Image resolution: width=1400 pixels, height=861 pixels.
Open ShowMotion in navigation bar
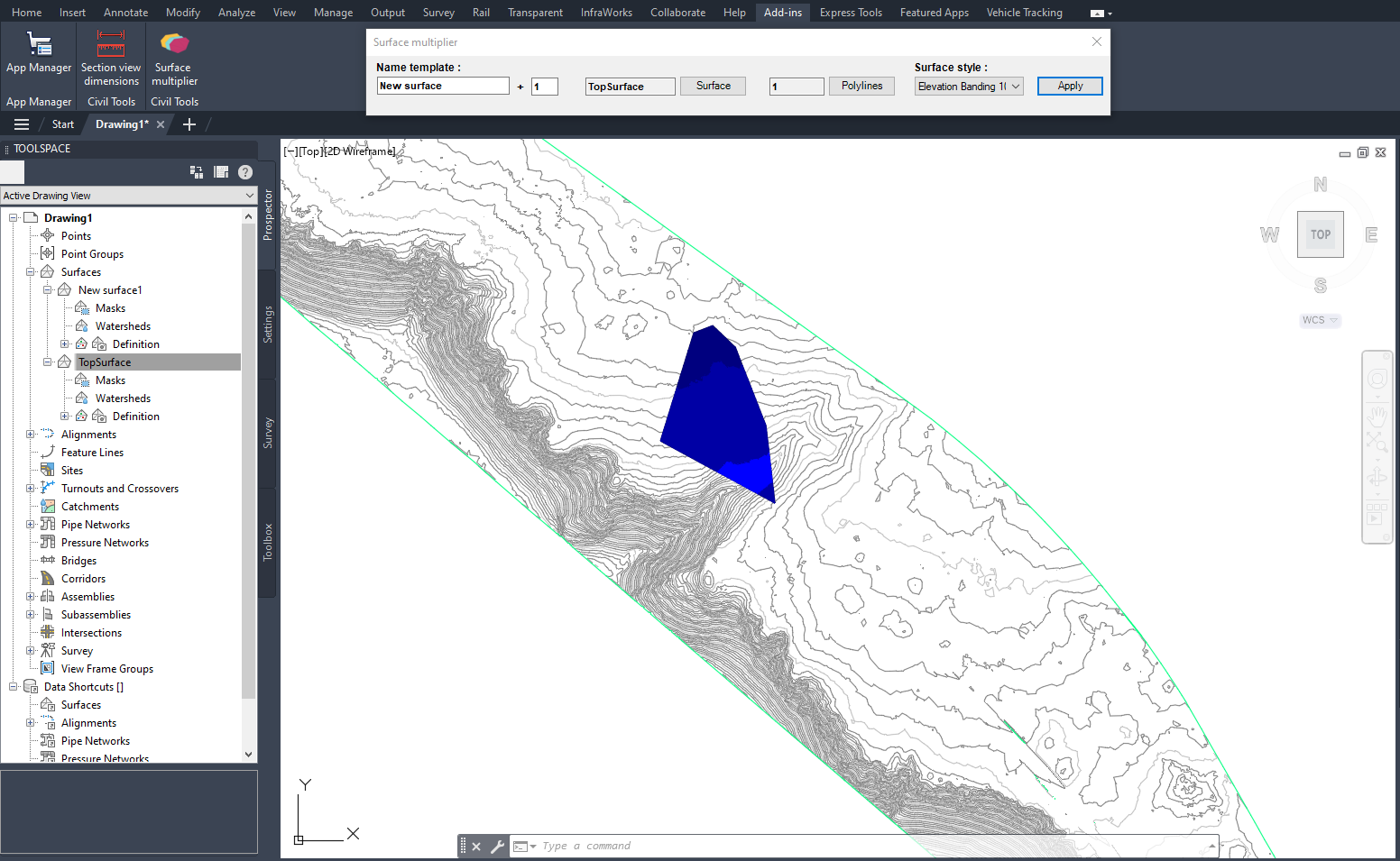(1377, 514)
